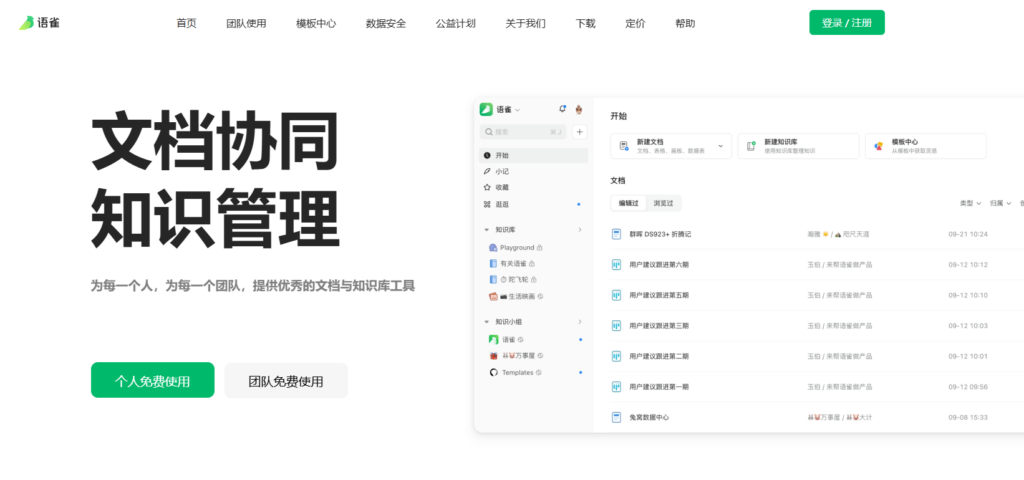Switch to the 浏览过 tab

pos(663,203)
